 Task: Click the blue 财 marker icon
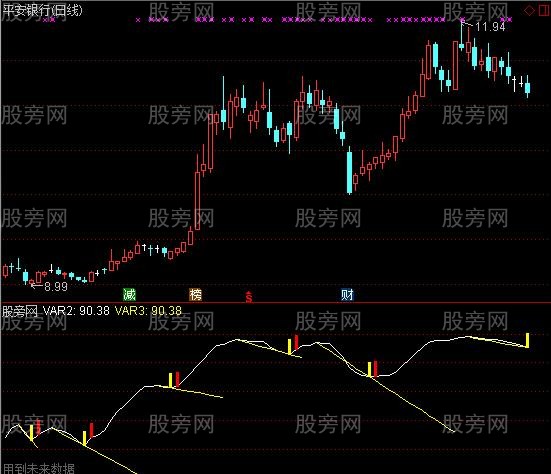point(347,294)
